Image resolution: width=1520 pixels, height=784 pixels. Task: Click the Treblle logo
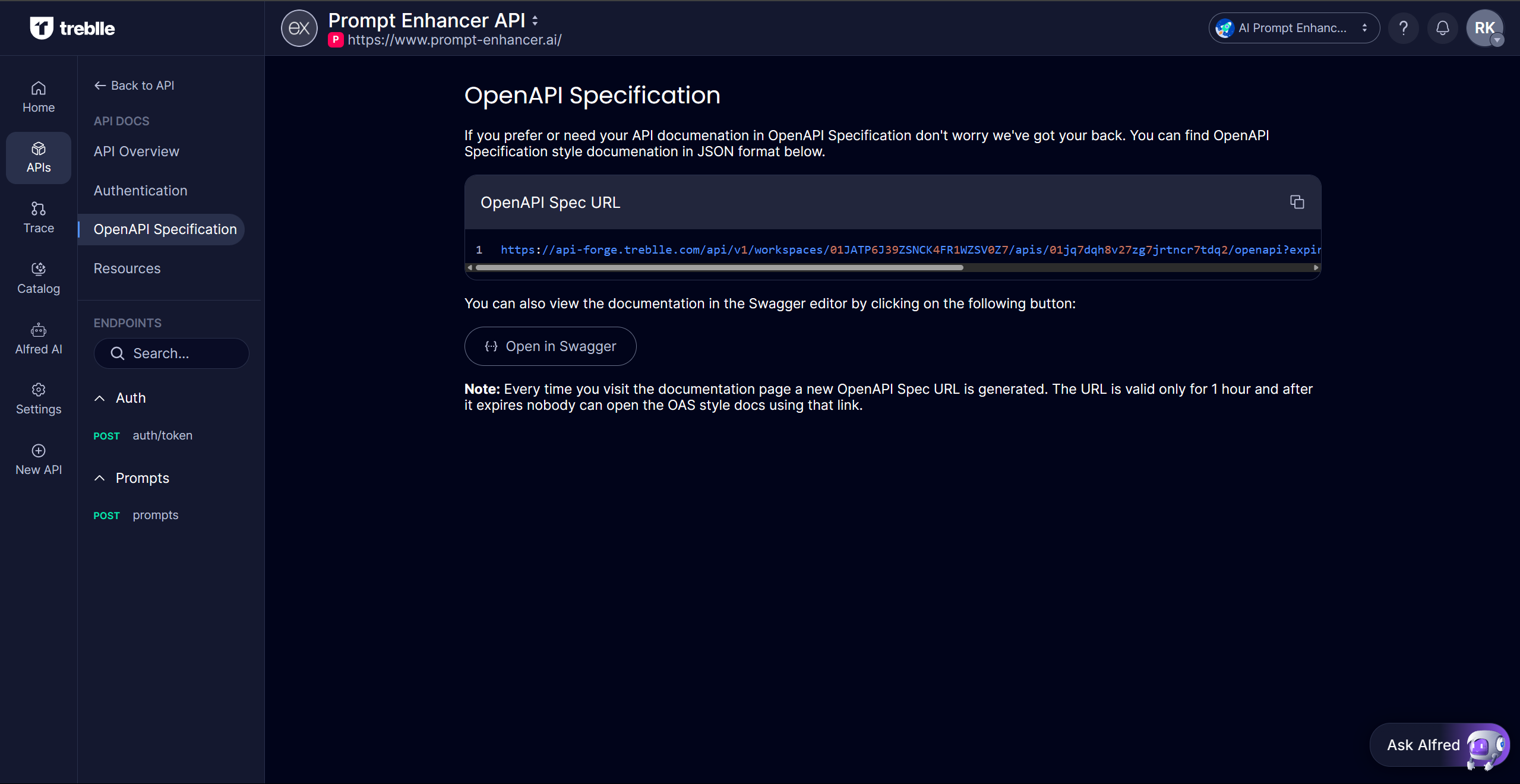click(x=72, y=28)
